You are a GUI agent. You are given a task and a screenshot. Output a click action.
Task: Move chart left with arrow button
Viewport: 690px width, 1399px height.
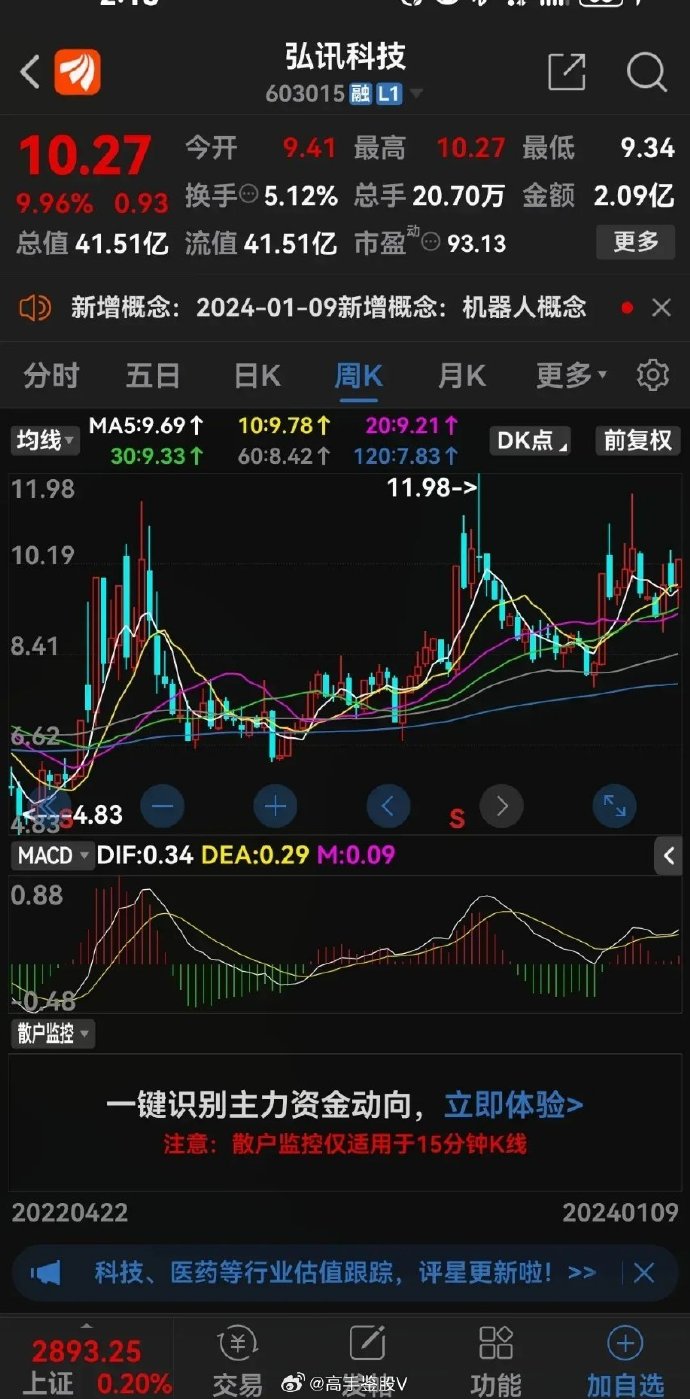click(389, 806)
